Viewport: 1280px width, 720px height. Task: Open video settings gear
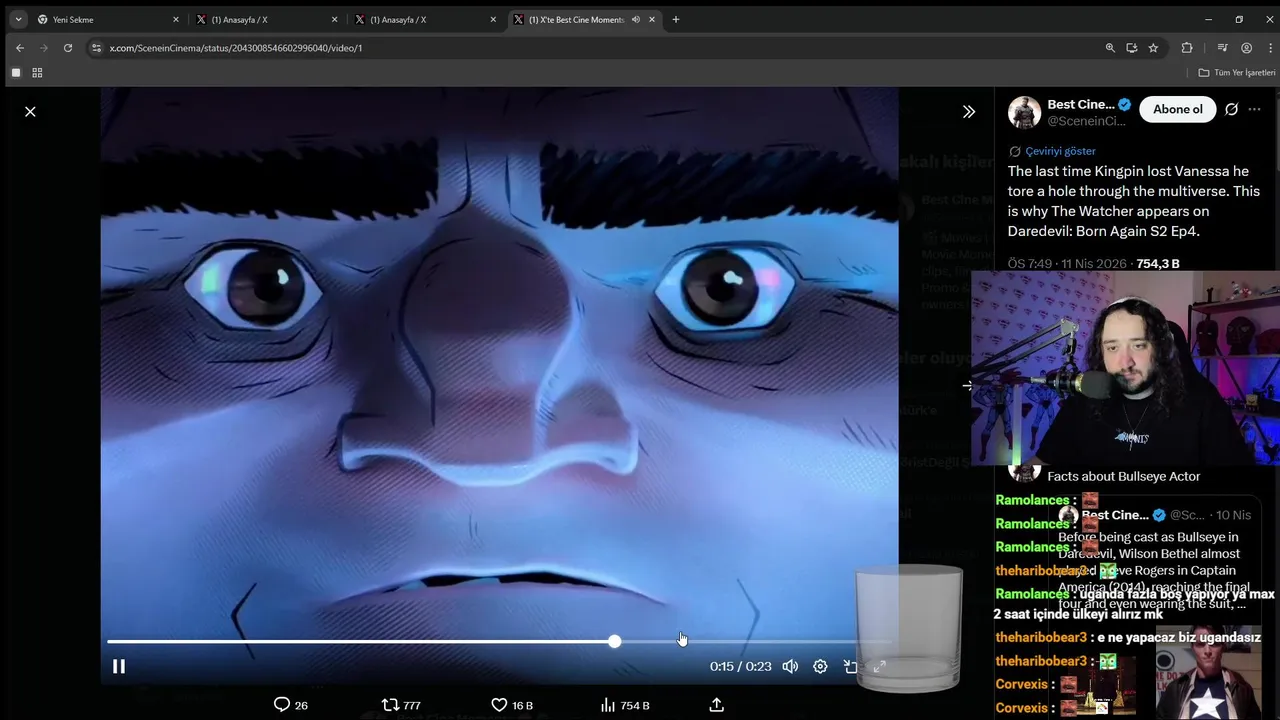click(820, 666)
